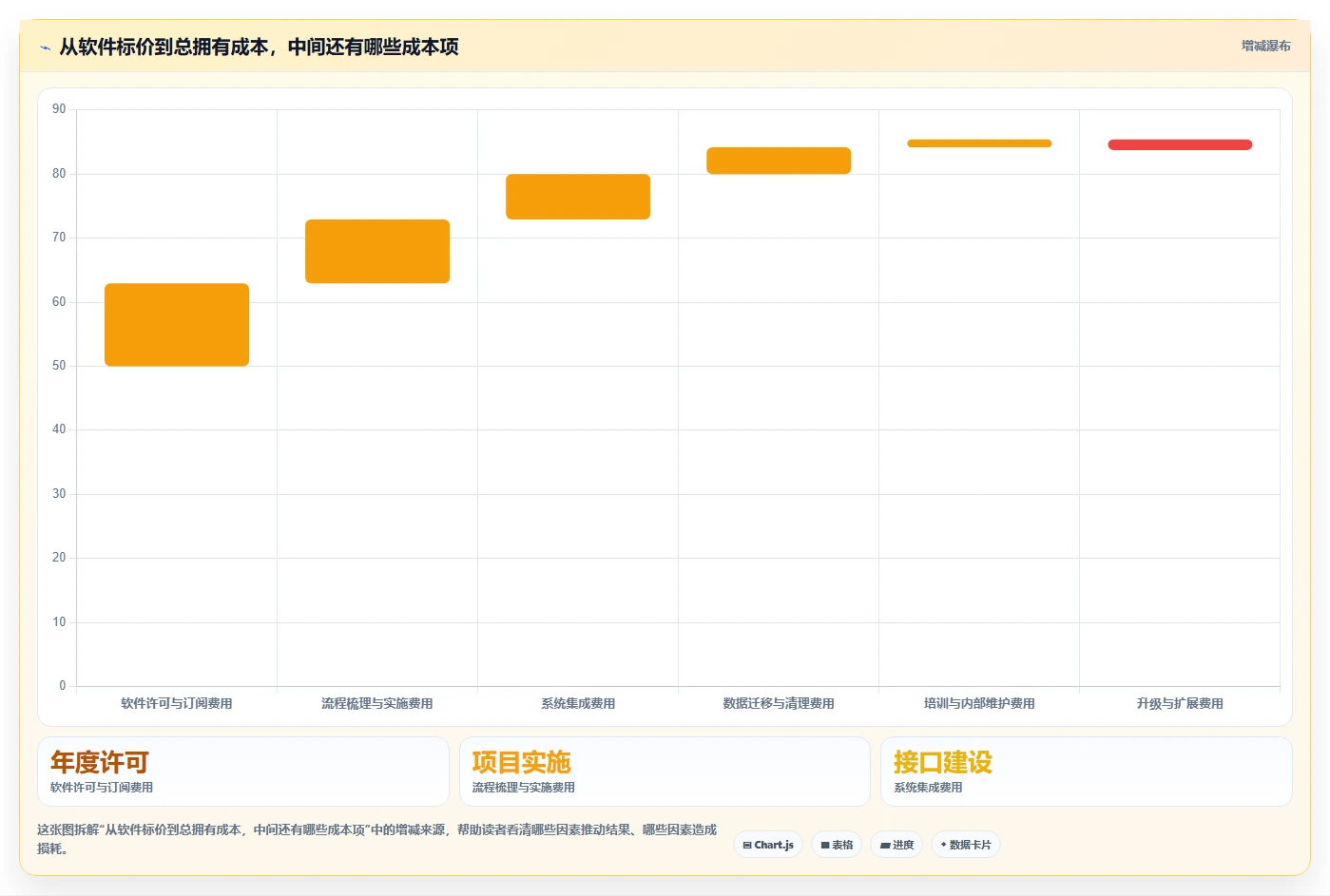Select the 数据迁移与清理费用 waterfall bar

pyautogui.click(x=779, y=161)
